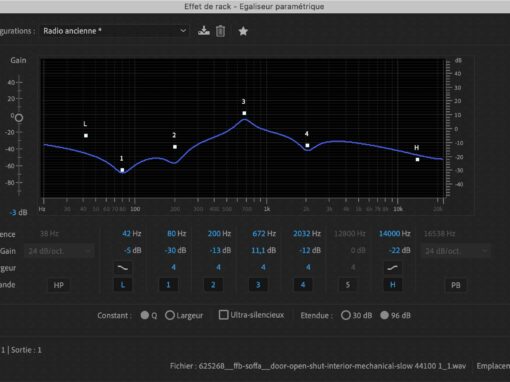
Task: Toggle the H high shelf band button
Action: click(393, 285)
